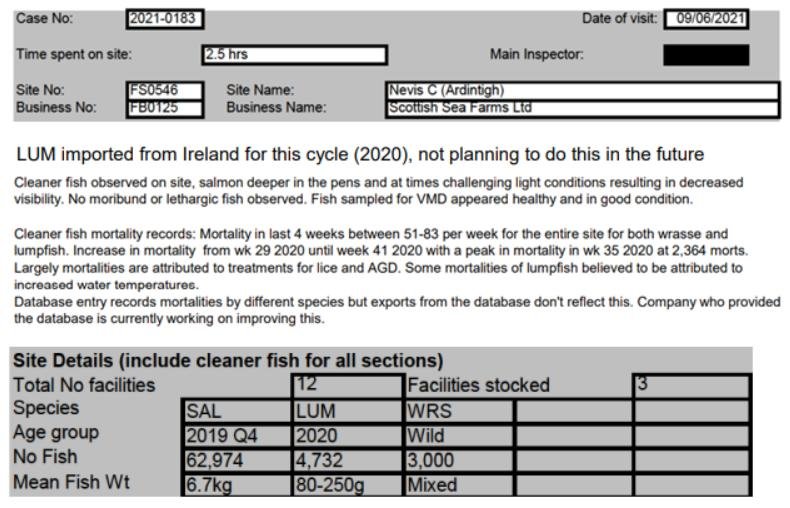Click the Site Details section heading
790x508 pixels.
point(227,360)
